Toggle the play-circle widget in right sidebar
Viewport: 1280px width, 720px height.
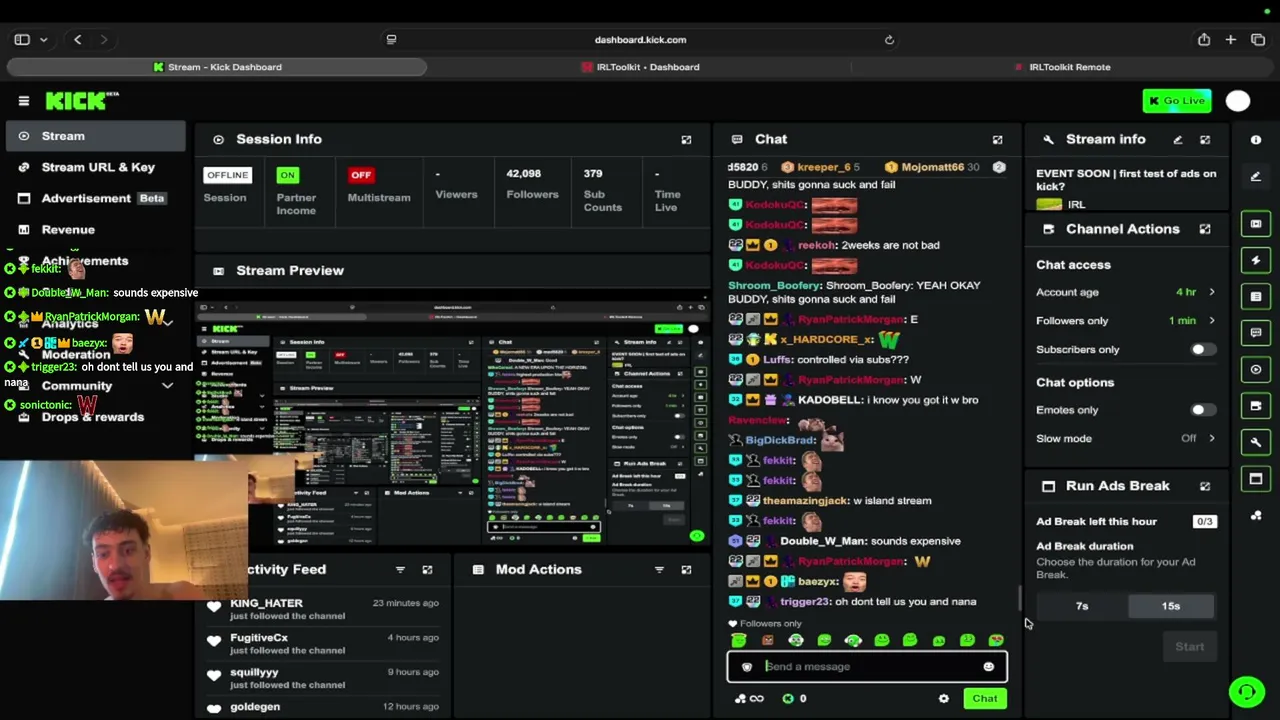tap(1256, 369)
